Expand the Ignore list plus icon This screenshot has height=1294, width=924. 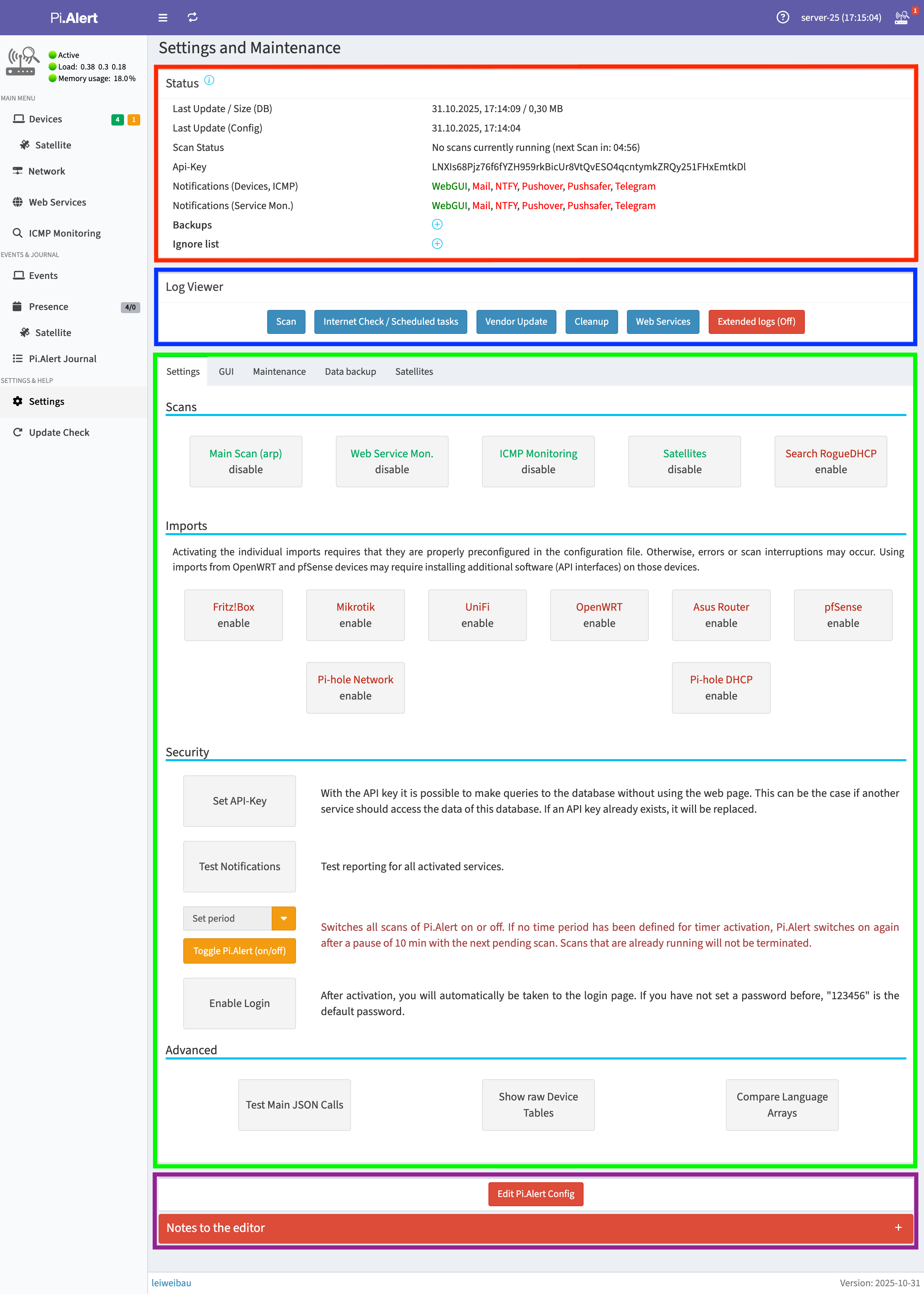click(437, 244)
